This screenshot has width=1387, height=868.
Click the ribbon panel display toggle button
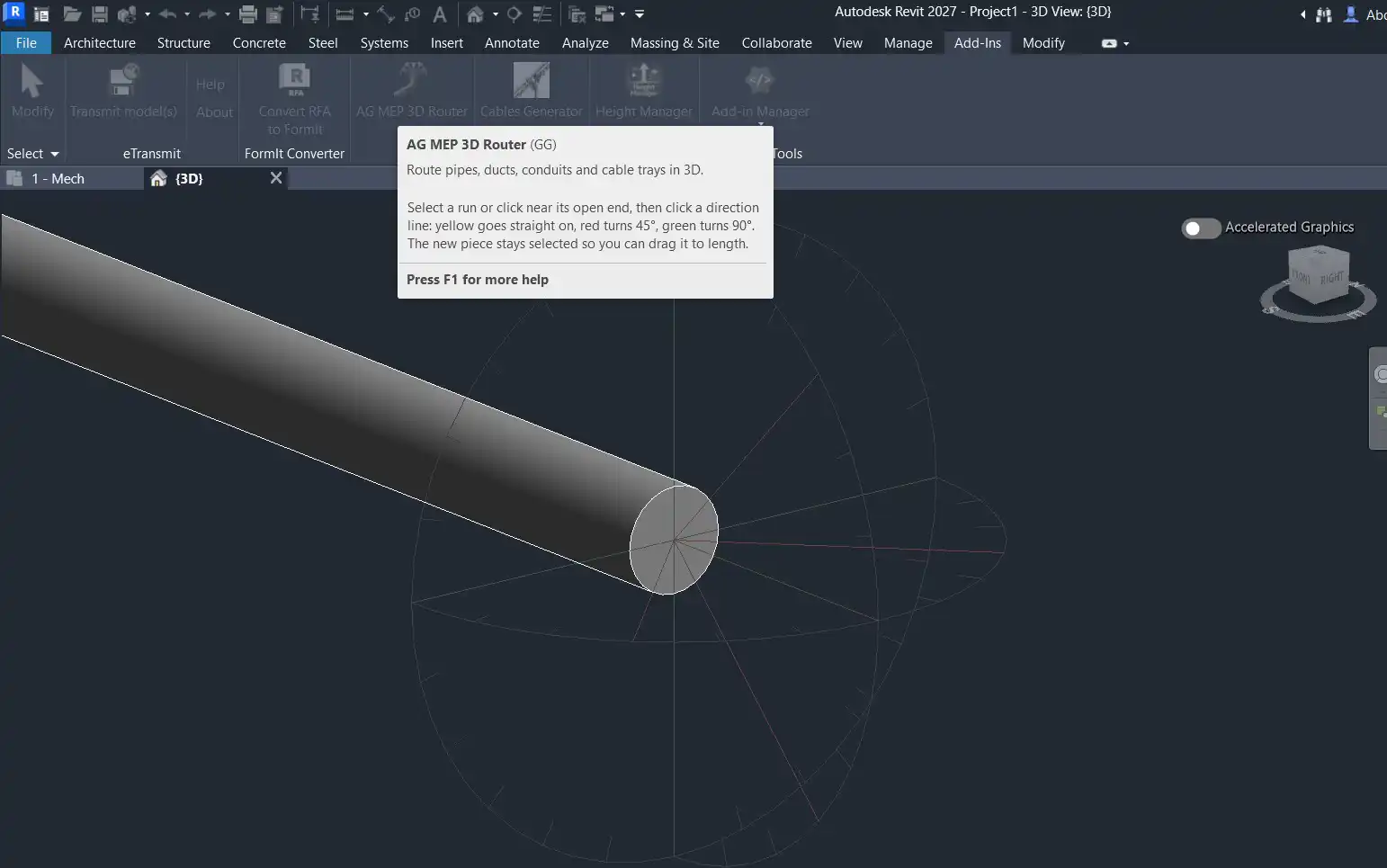(1109, 43)
